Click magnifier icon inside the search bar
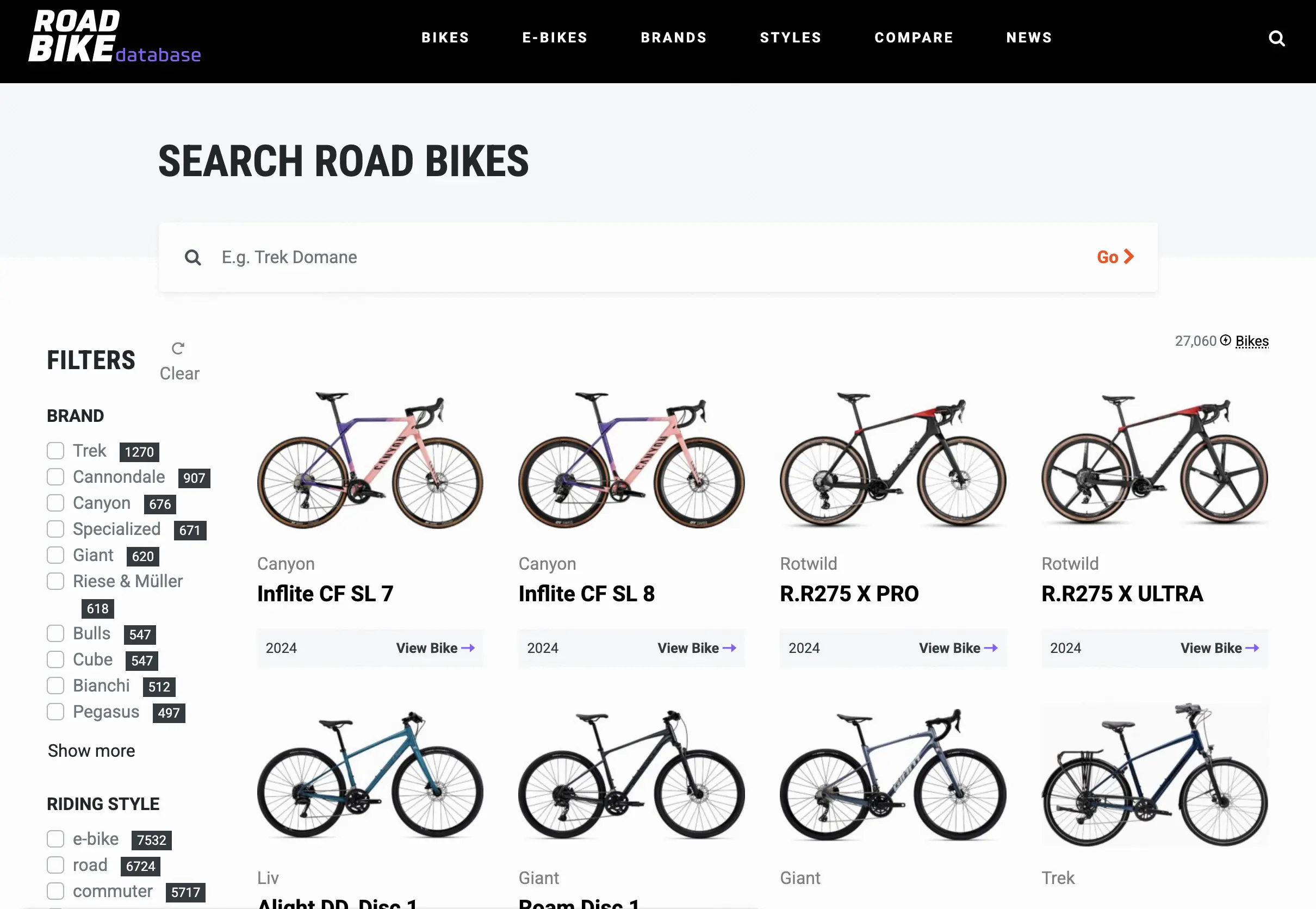Screen dimensions: 1316x909 pos(193,258)
